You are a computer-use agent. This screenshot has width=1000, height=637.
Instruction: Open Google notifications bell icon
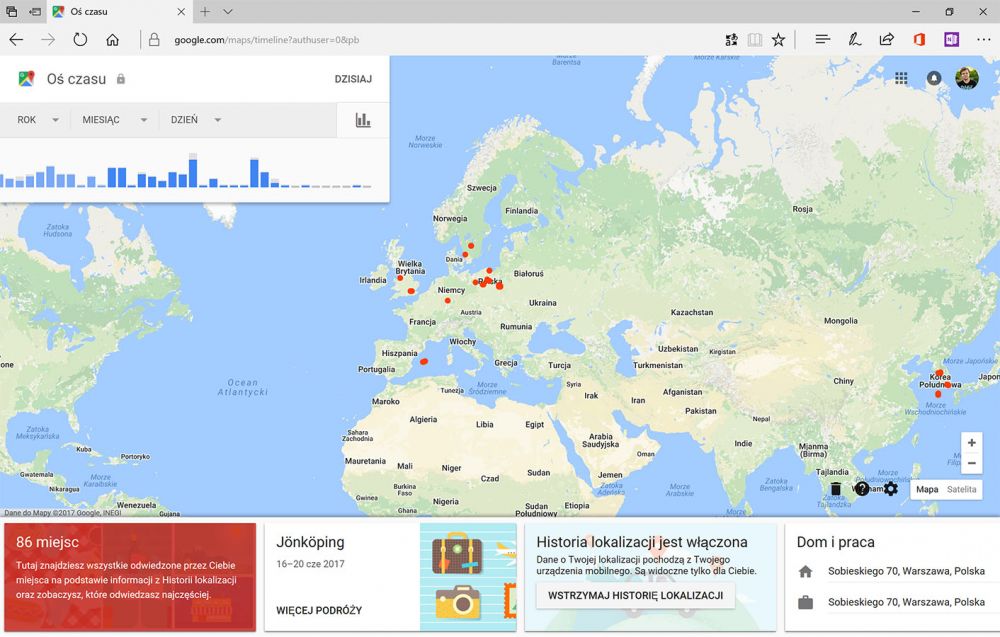[934, 78]
